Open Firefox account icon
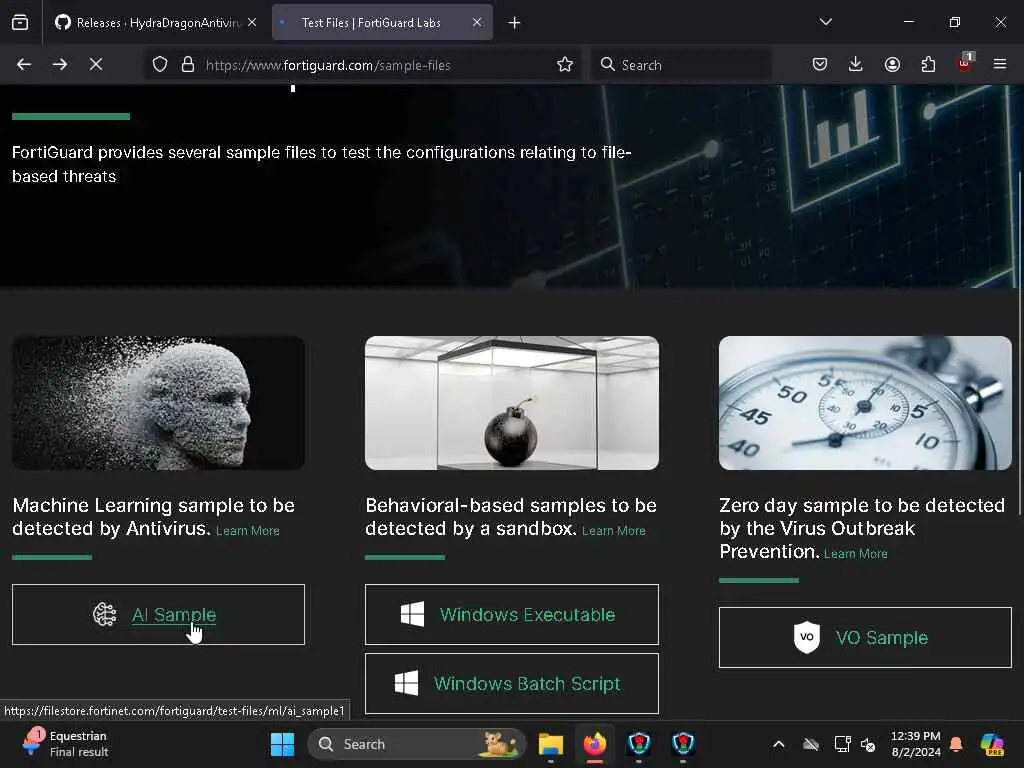1024x768 pixels. tap(892, 64)
